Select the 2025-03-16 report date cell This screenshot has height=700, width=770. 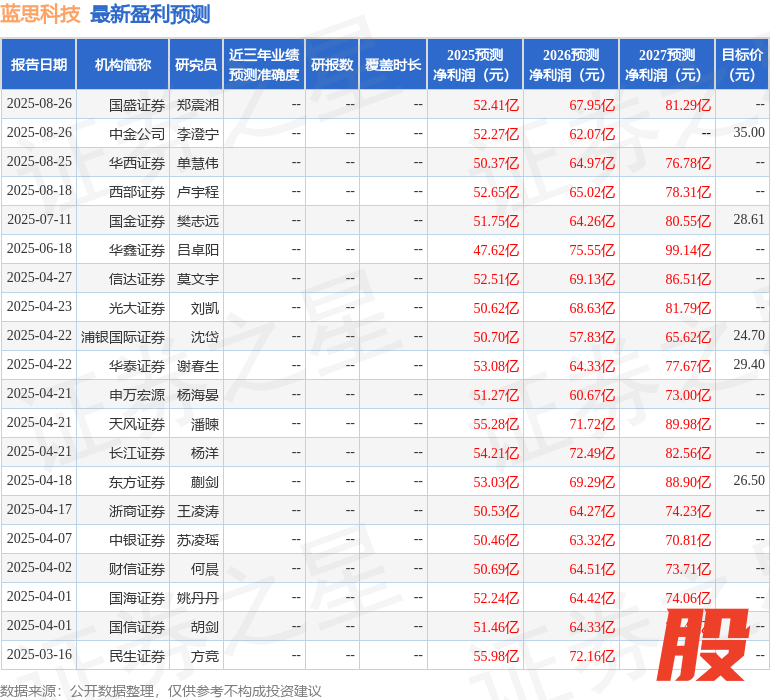pyautogui.click(x=39, y=655)
